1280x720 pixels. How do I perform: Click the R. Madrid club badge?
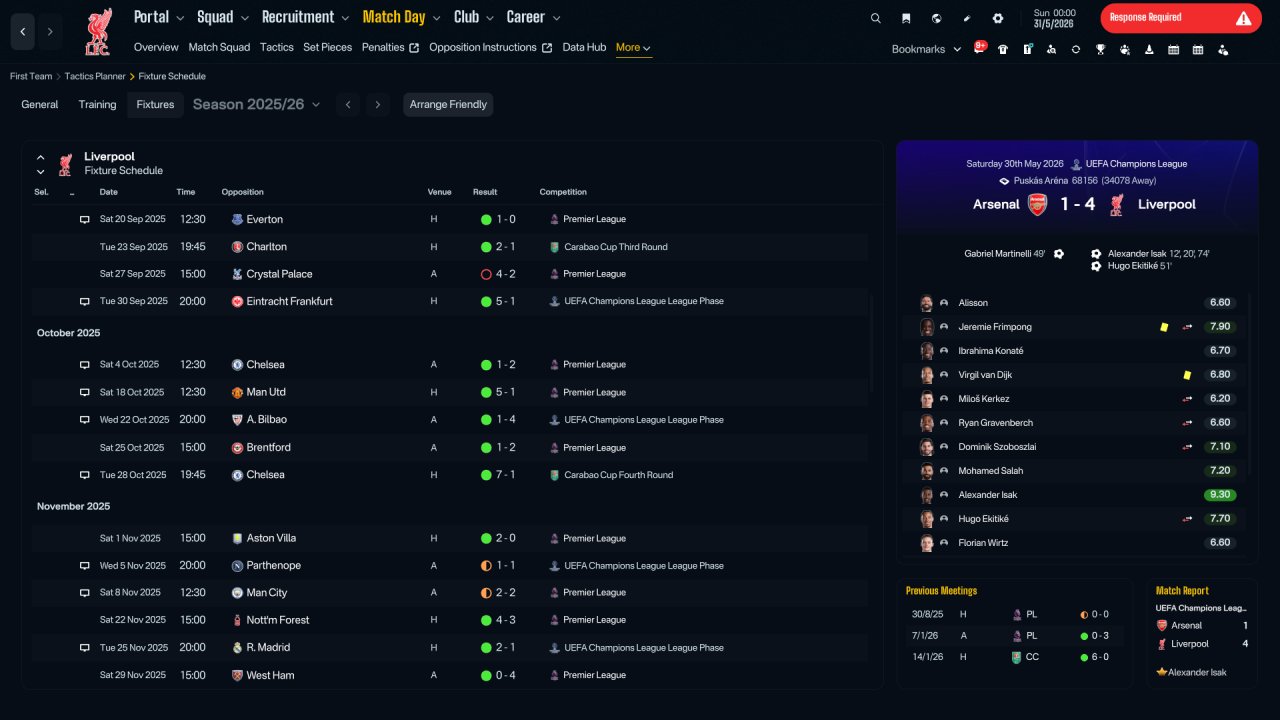[x=237, y=647]
